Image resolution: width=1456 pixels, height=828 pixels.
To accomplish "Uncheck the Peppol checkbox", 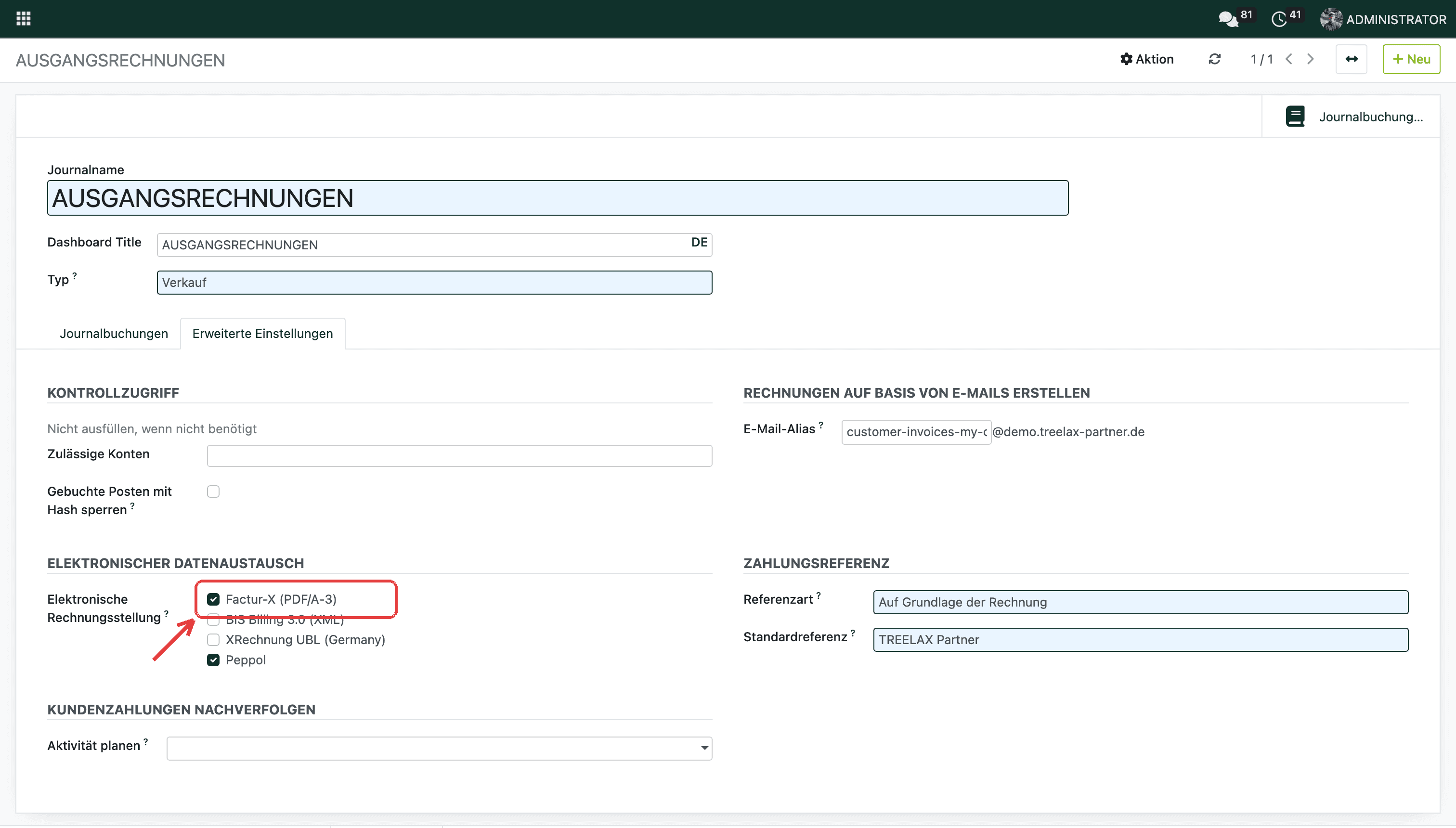I will coord(213,660).
